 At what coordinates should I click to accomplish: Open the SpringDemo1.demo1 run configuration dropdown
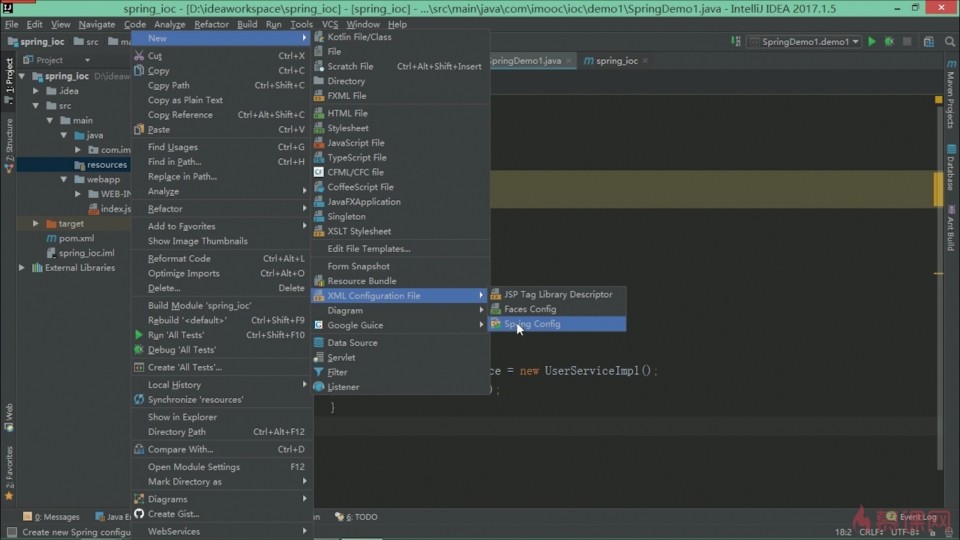point(804,42)
